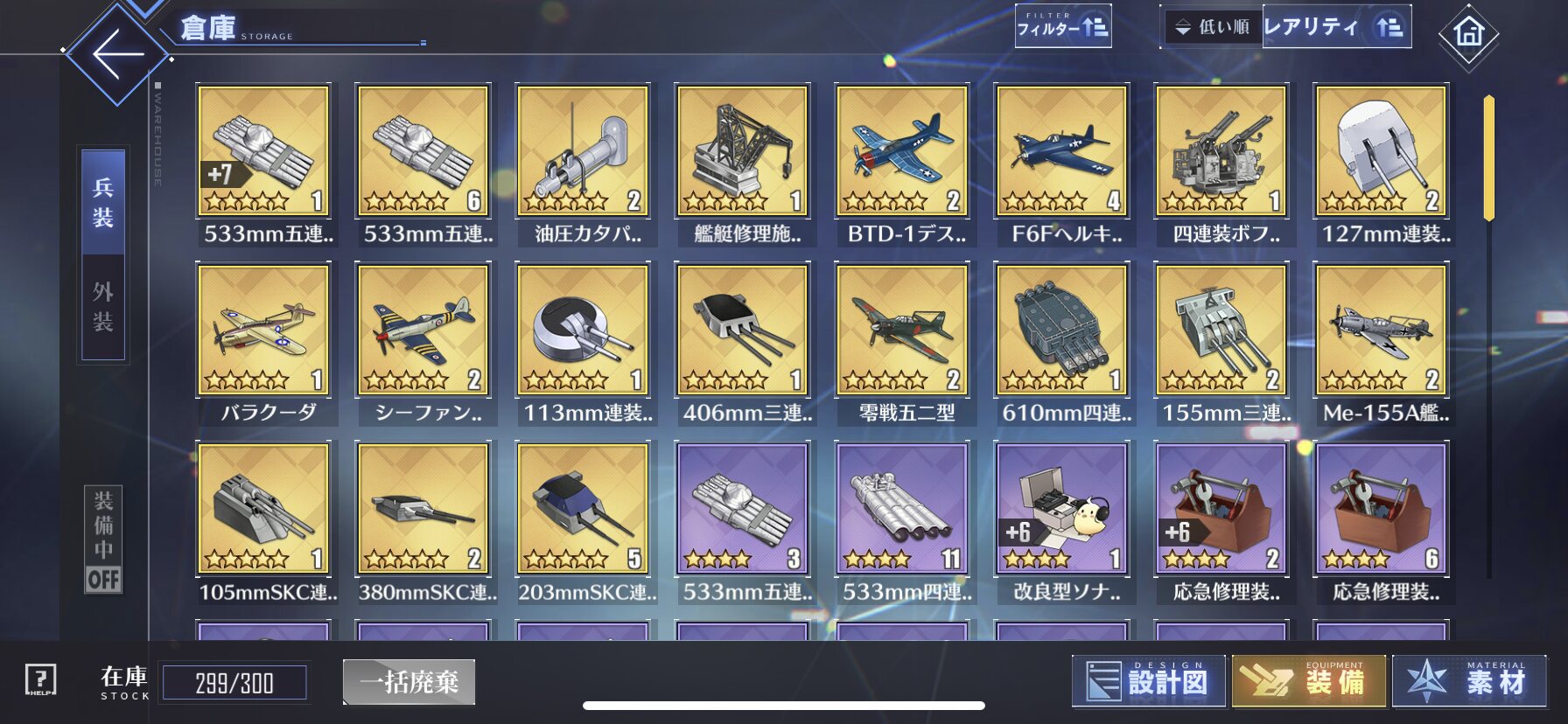
Task: Switch to the 兵装 tab
Action: [103, 202]
